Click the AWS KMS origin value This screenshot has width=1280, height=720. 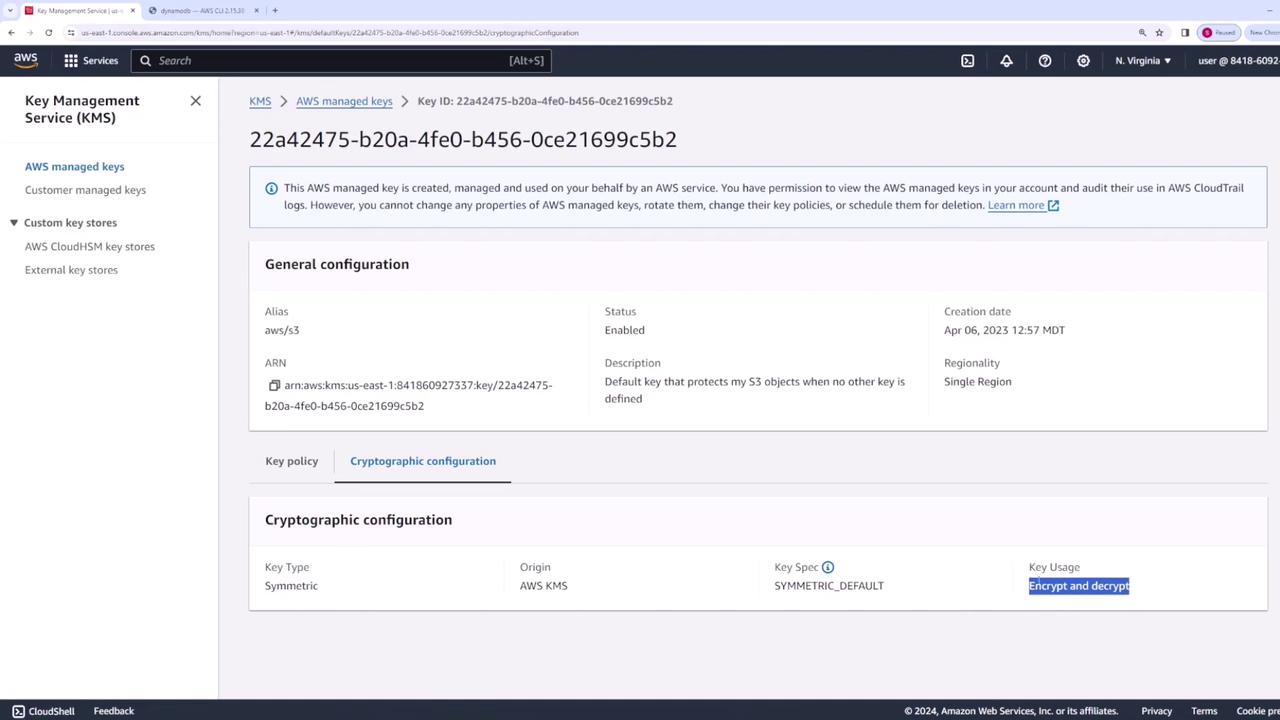(543, 586)
